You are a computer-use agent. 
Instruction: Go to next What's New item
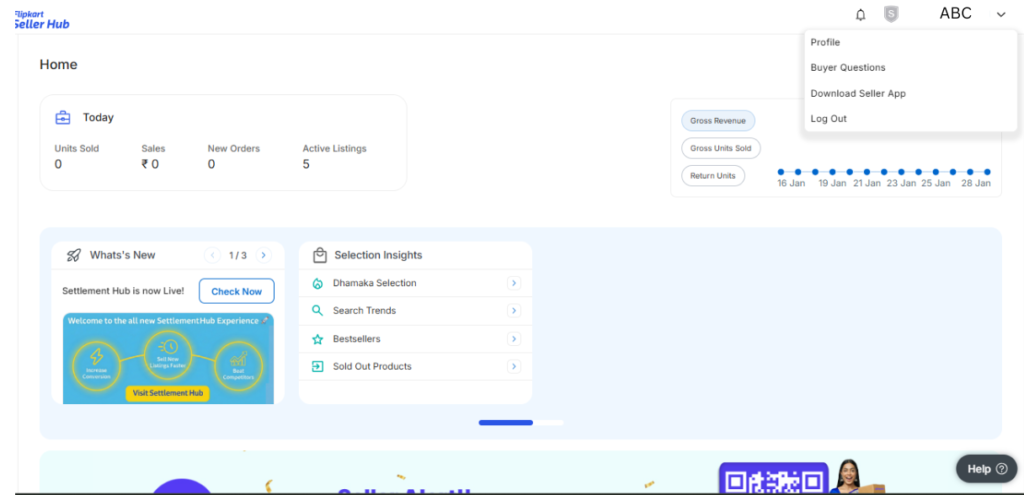coord(263,255)
